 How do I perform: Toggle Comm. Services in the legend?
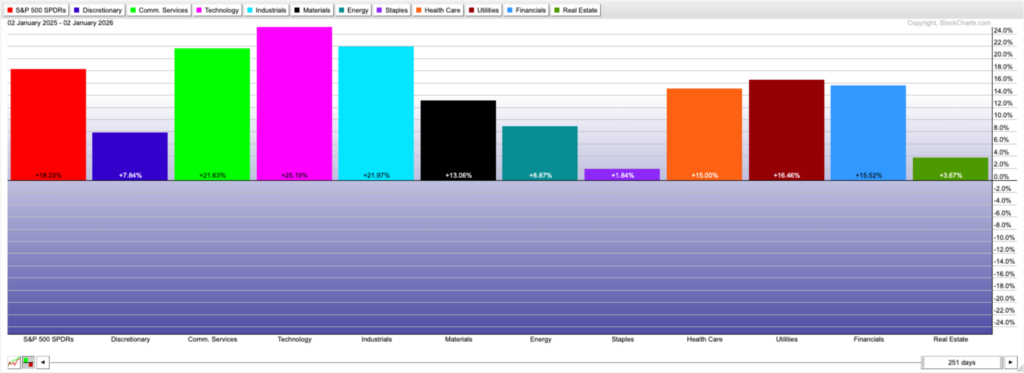coord(159,10)
